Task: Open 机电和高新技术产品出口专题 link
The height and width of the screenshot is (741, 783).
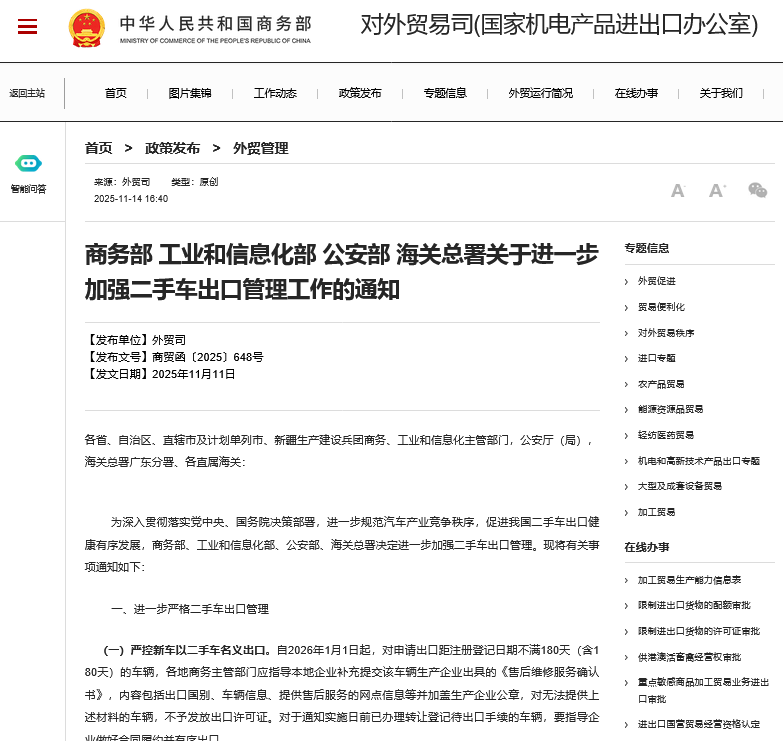Action: pyautogui.click(x=699, y=461)
